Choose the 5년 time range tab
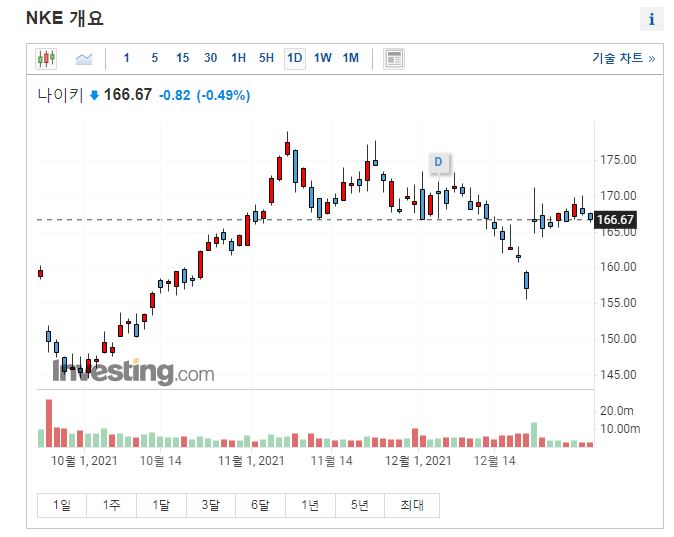 point(360,505)
